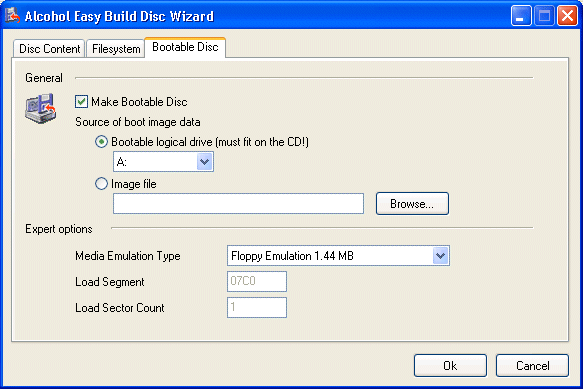Image resolution: width=583 pixels, height=389 pixels.
Task: Open the Filesystem tab
Action: pos(116,49)
